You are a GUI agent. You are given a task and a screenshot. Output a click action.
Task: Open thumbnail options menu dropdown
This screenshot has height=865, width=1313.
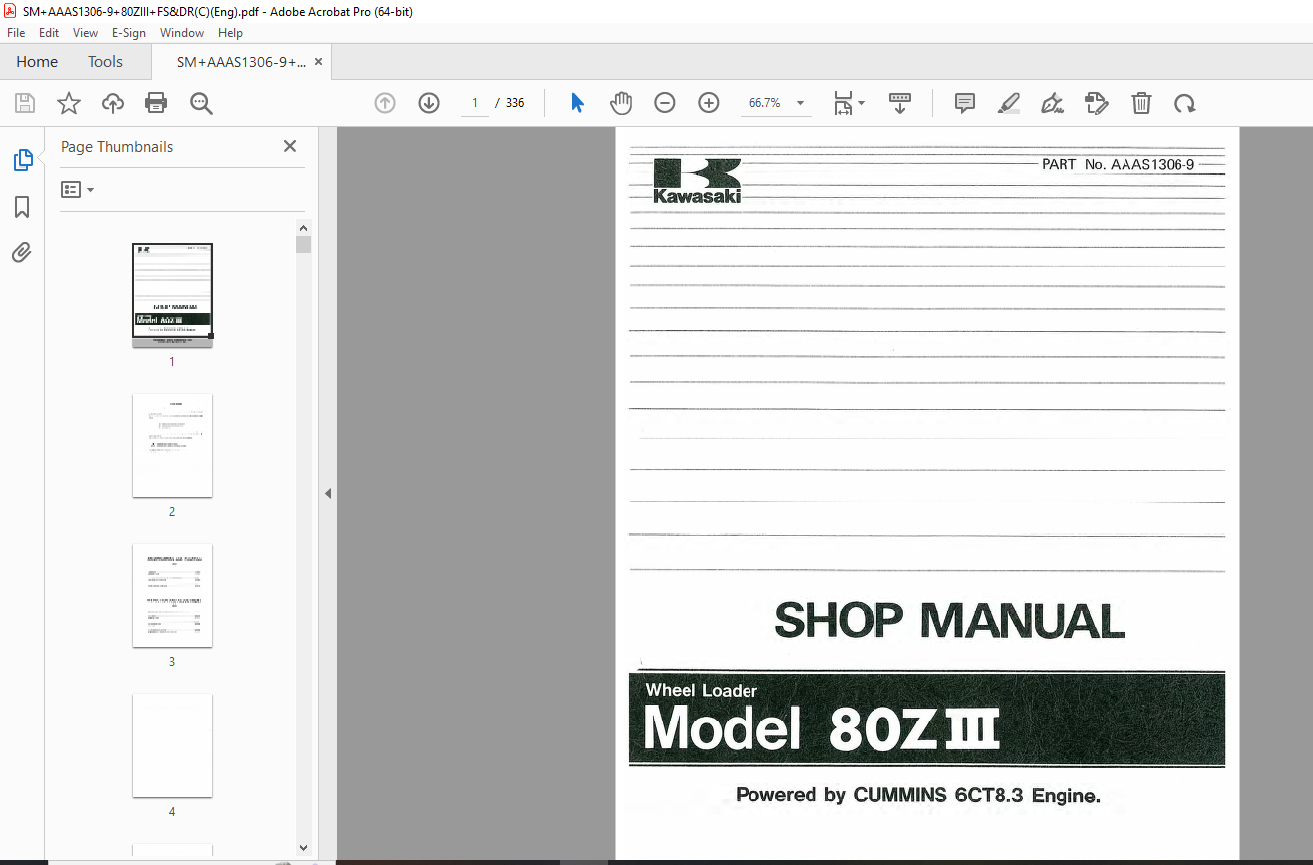pyautogui.click(x=78, y=189)
